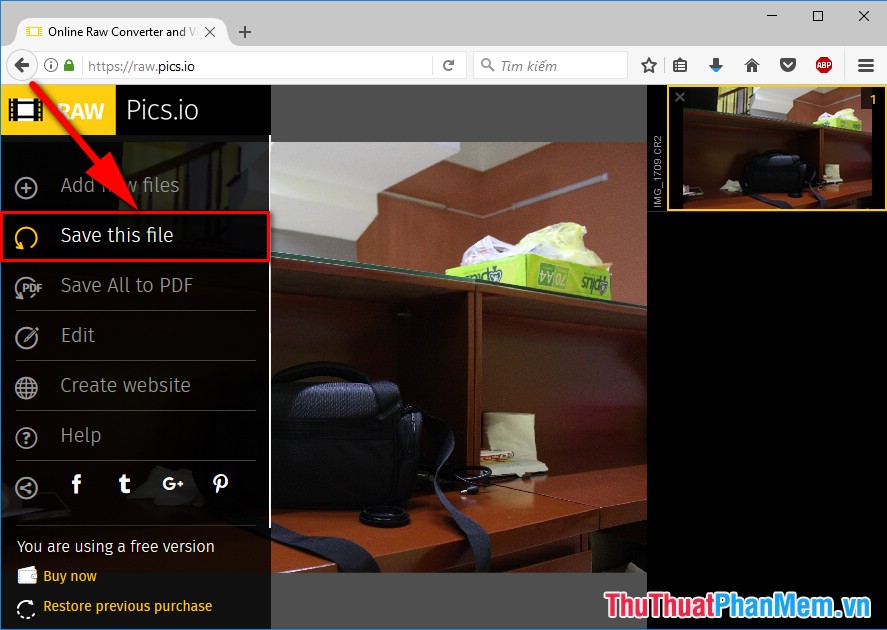Share the photo to Twitter
The height and width of the screenshot is (630, 887).
(124, 484)
